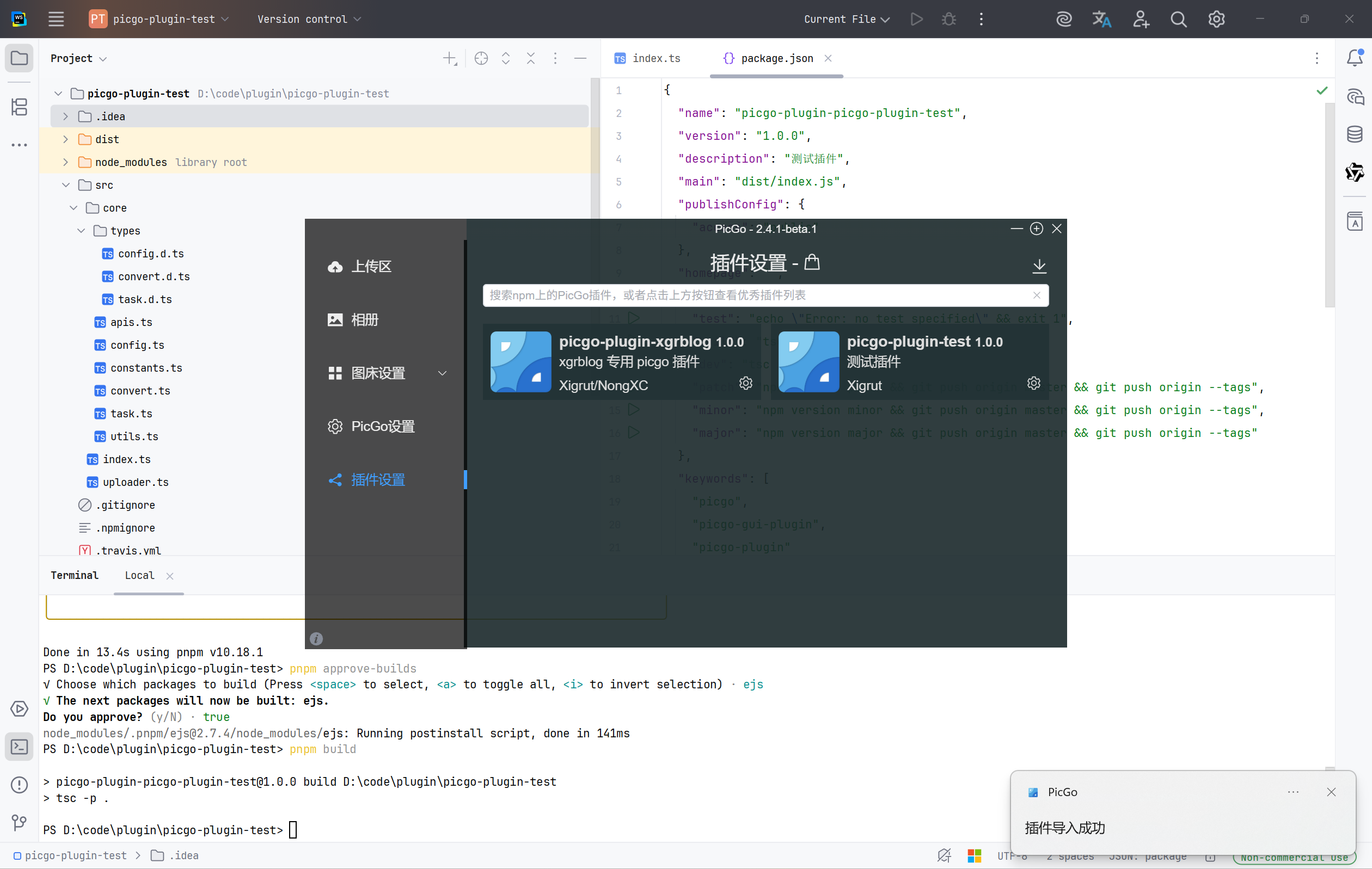Open Project panel options menu
The width and height of the screenshot is (1372, 869).
[x=555, y=58]
